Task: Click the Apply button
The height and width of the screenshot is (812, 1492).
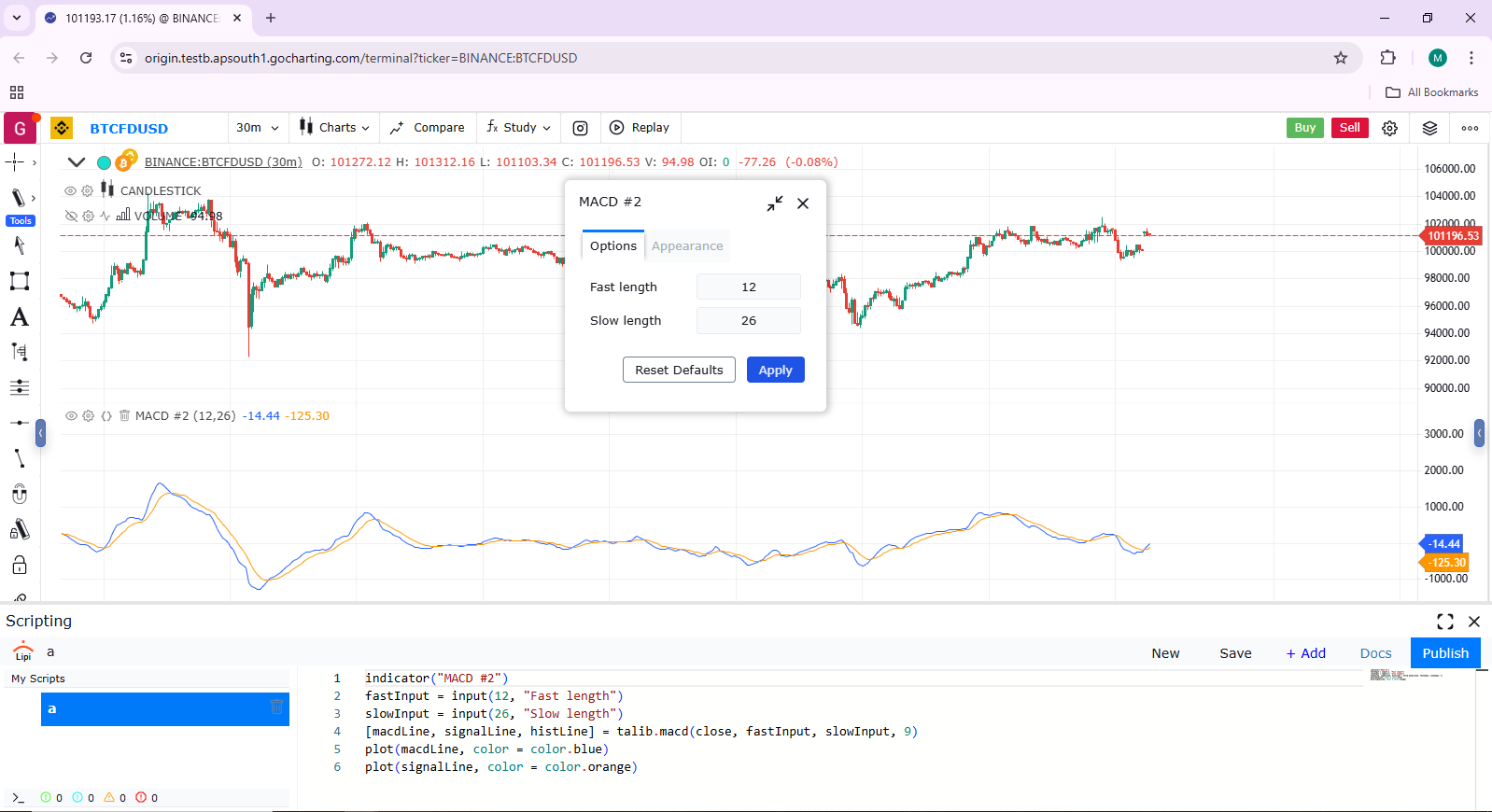Action: [775, 371]
